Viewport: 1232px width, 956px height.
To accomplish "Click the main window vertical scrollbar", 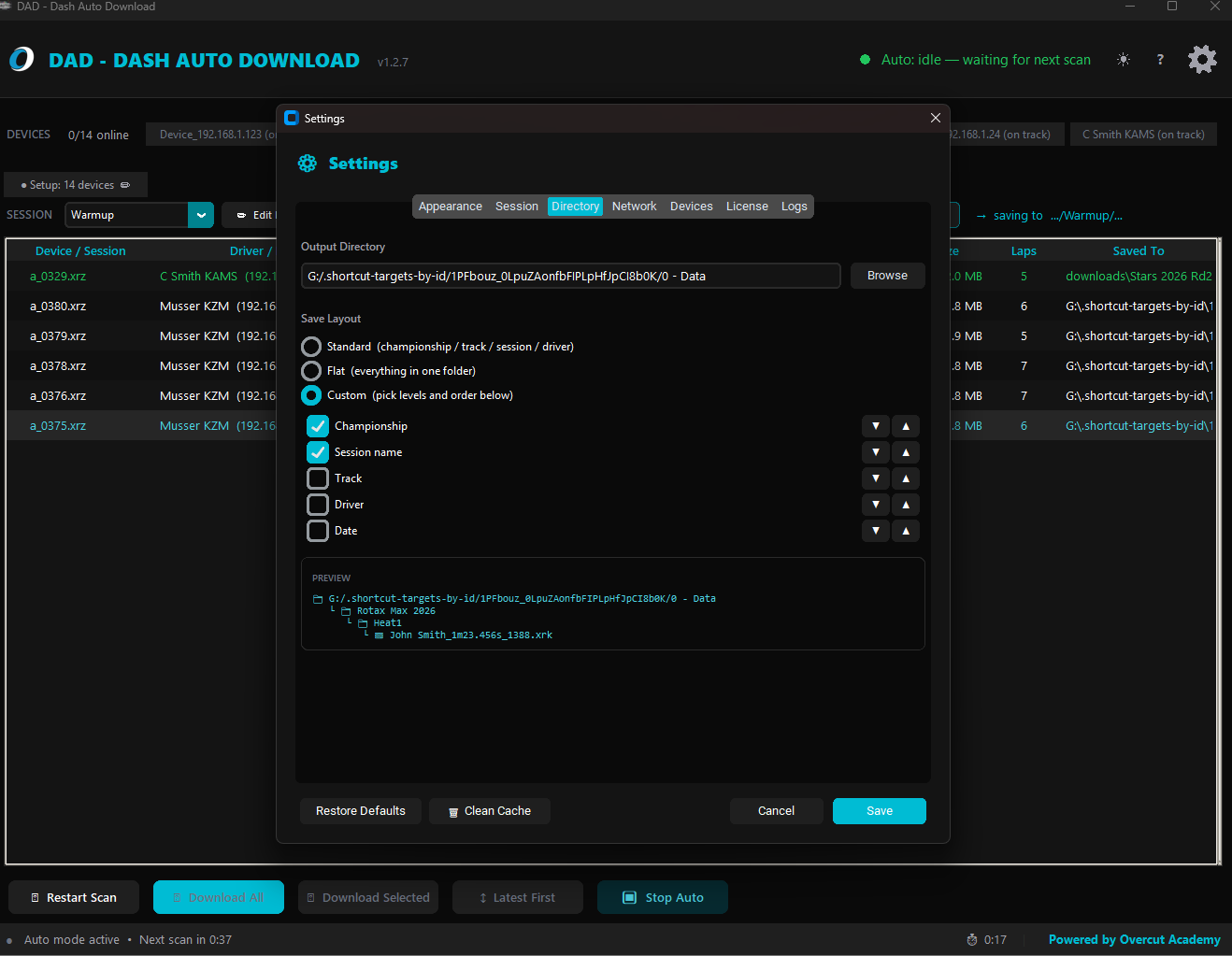I will tap(1219, 551).
